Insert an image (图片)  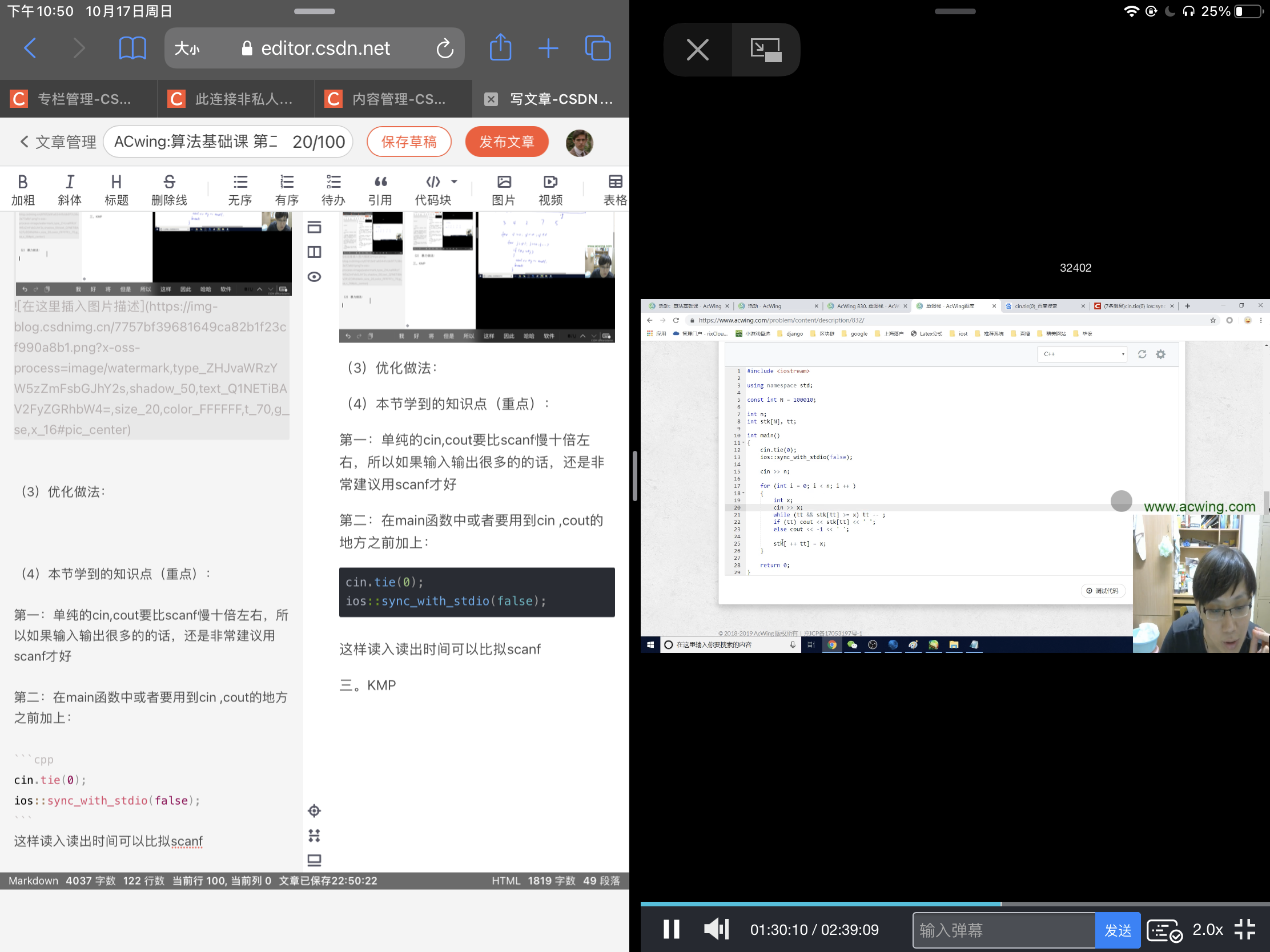click(504, 190)
